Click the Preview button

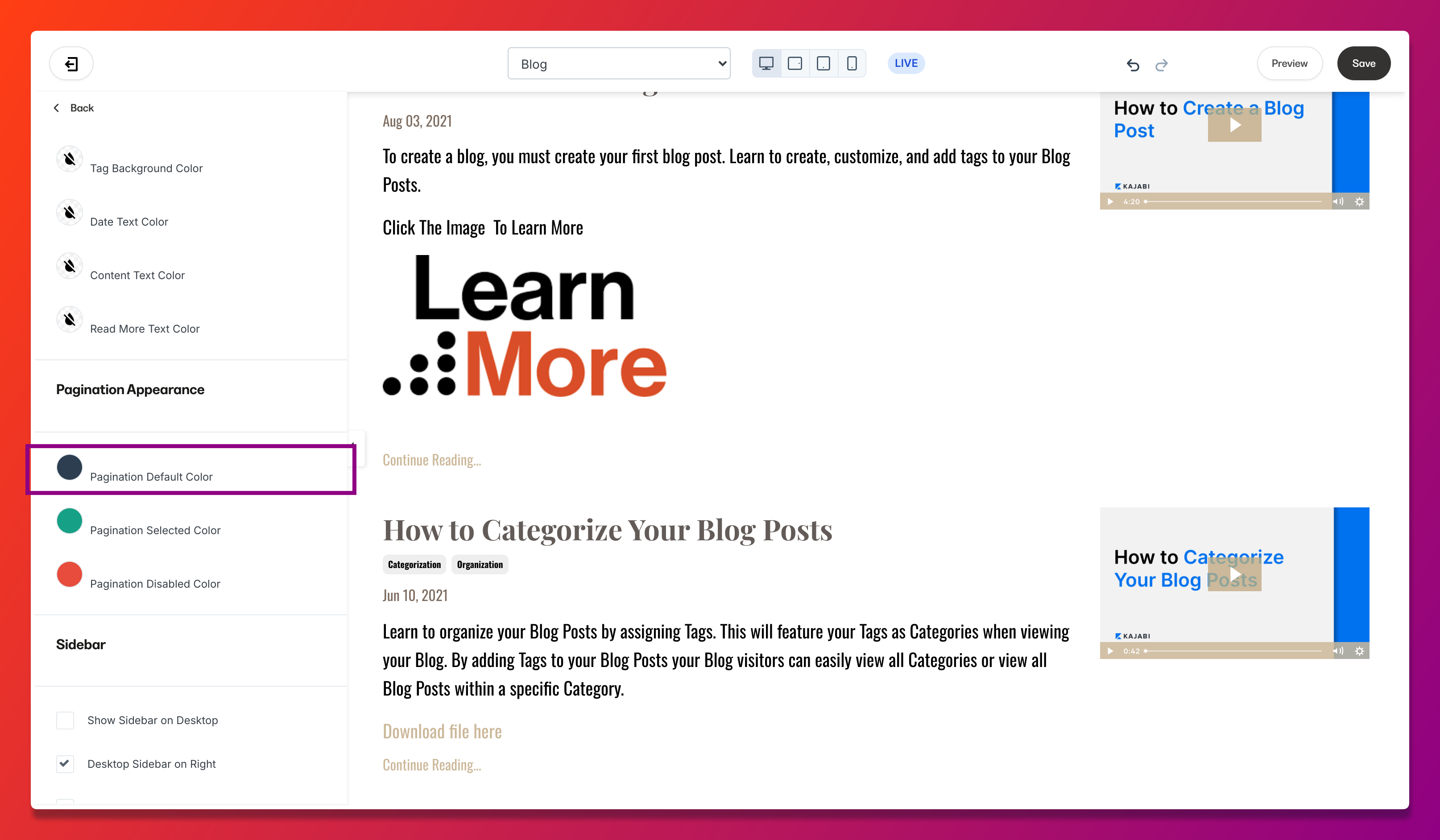click(1289, 63)
